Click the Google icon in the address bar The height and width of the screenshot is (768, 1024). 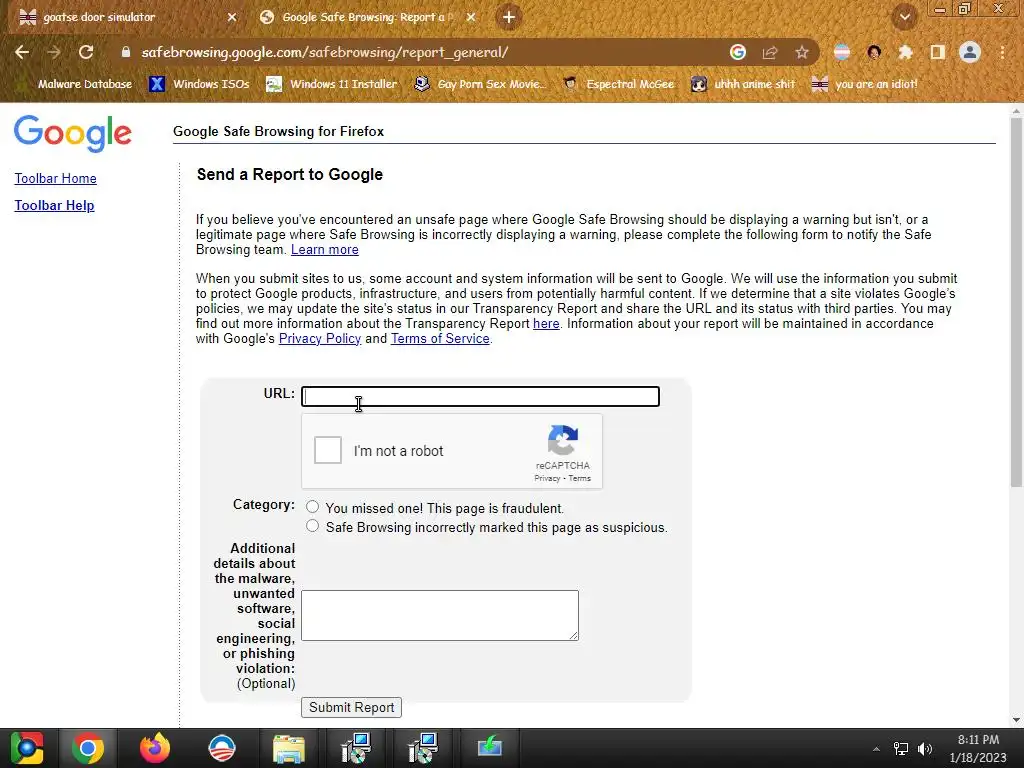coord(738,52)
